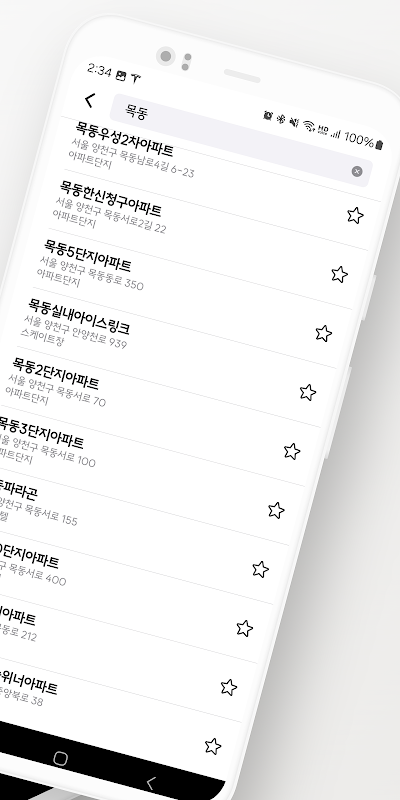Favorite the 목동서로 155 result
Screen dimensions: 400x800
[276, 510]
